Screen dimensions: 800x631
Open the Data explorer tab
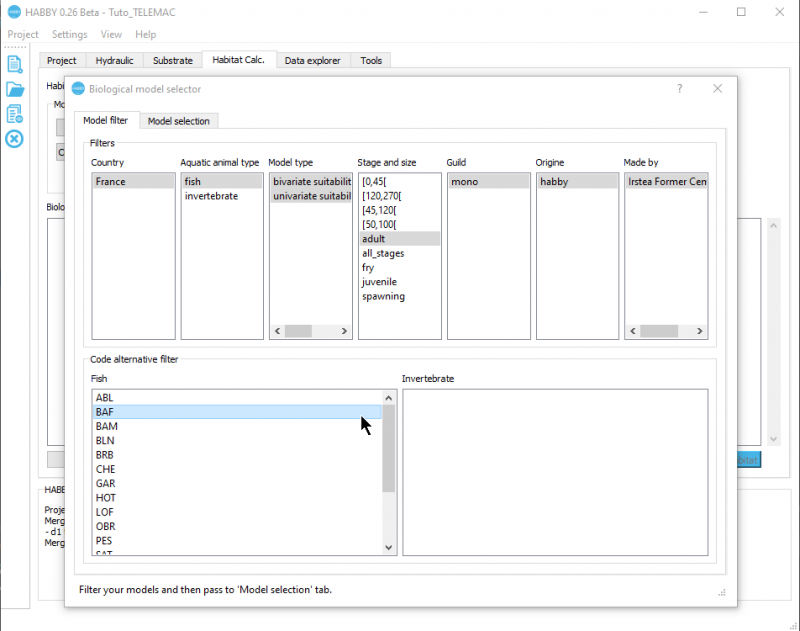pos(312,60)
